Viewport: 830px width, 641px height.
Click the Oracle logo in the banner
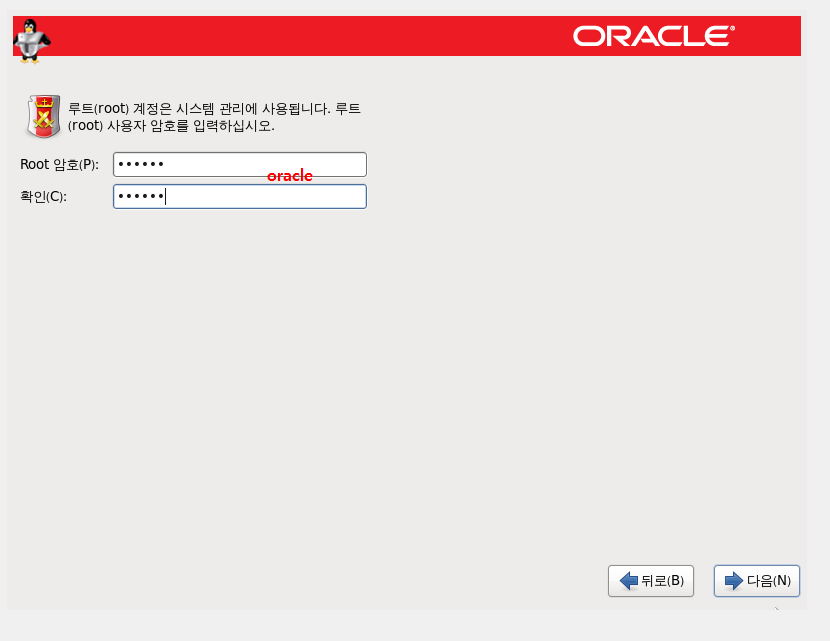tap(654, 36)
